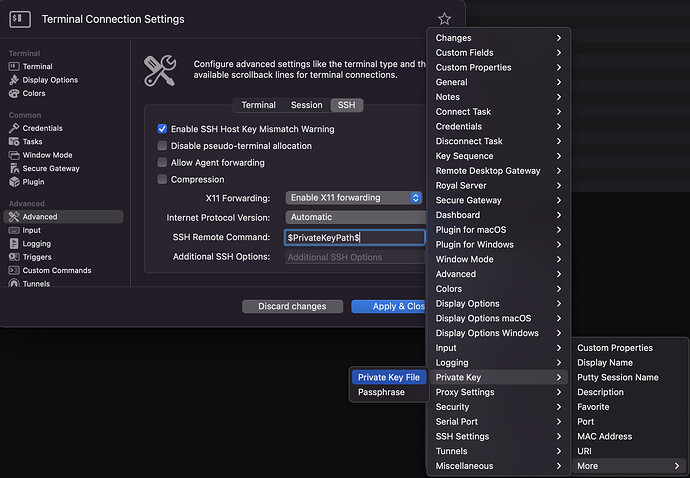
Task: Select the Tasks sidebar icon
Action: [14, 142]
